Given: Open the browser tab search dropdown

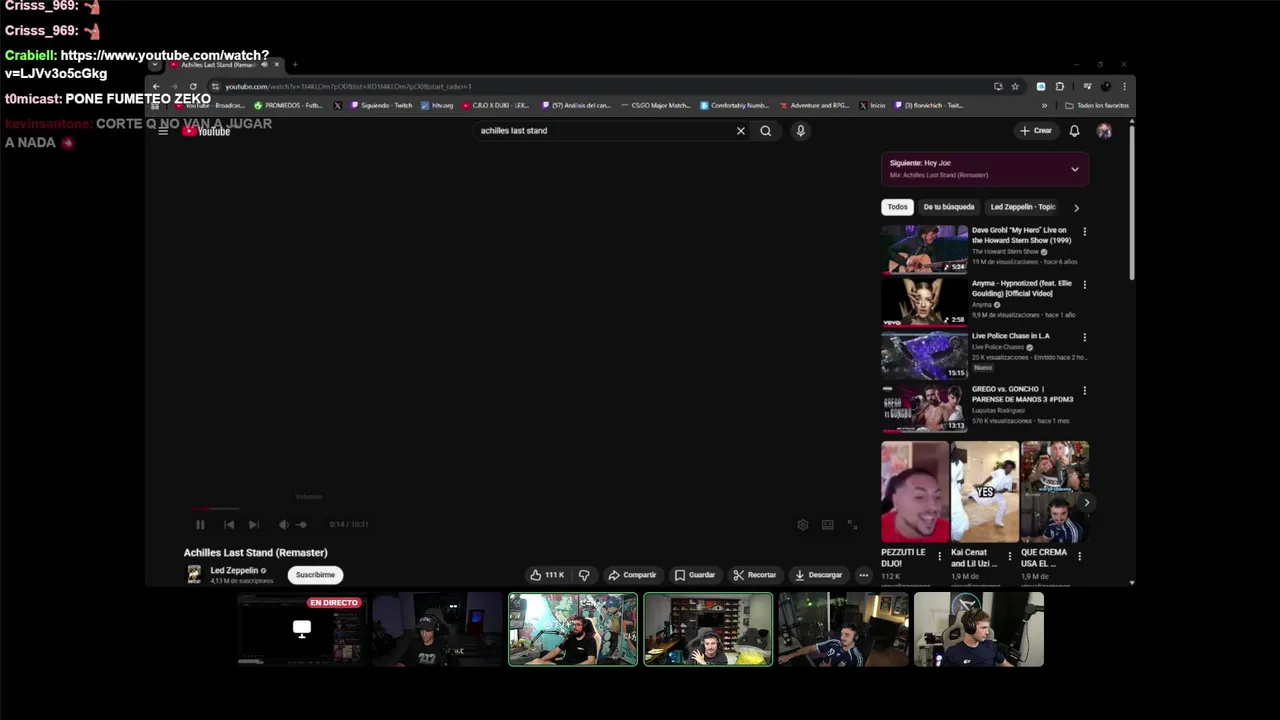Looking at the screenshot, I should 154,65.
